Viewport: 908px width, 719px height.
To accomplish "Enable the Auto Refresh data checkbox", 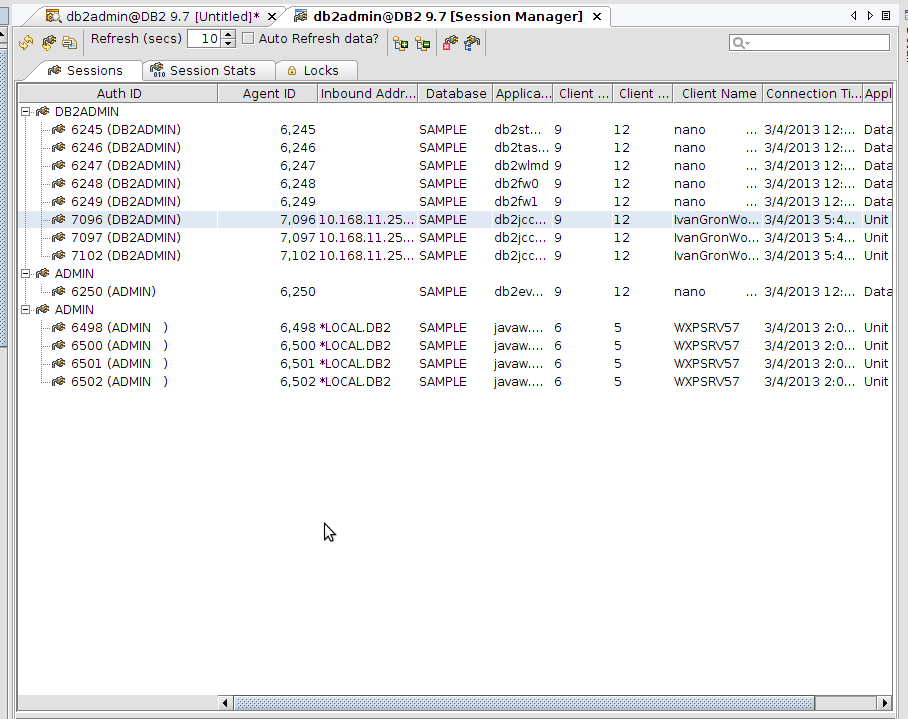I will 248,39.
